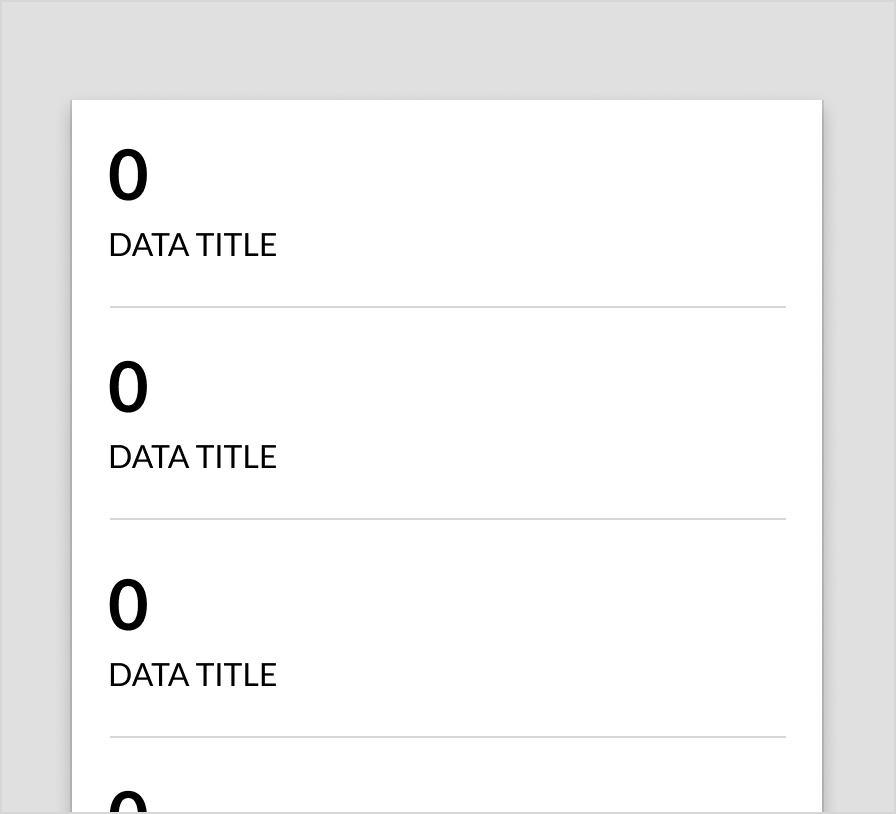Click the word TITLE in the third label
Image resolution: width=896 pixels, height=814 pixels.
point(236,675)
